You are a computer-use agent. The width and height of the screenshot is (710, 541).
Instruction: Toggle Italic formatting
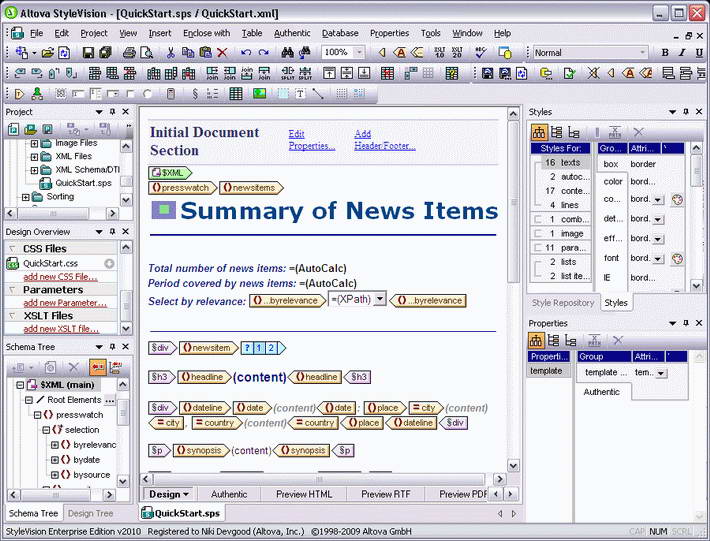click(x=682, y=53)
